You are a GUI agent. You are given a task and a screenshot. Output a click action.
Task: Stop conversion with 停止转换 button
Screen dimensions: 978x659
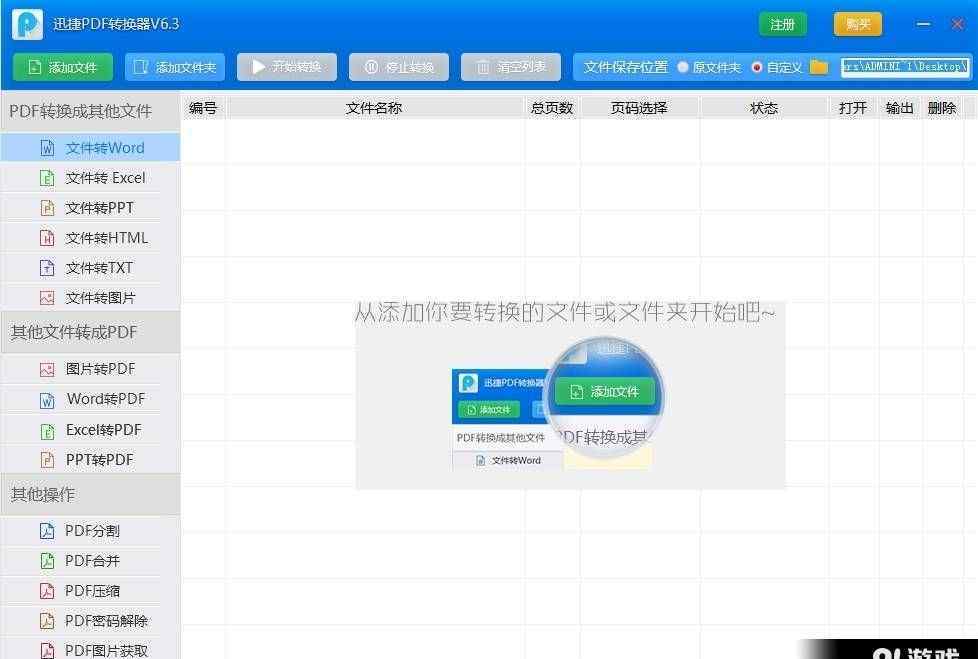399,67
